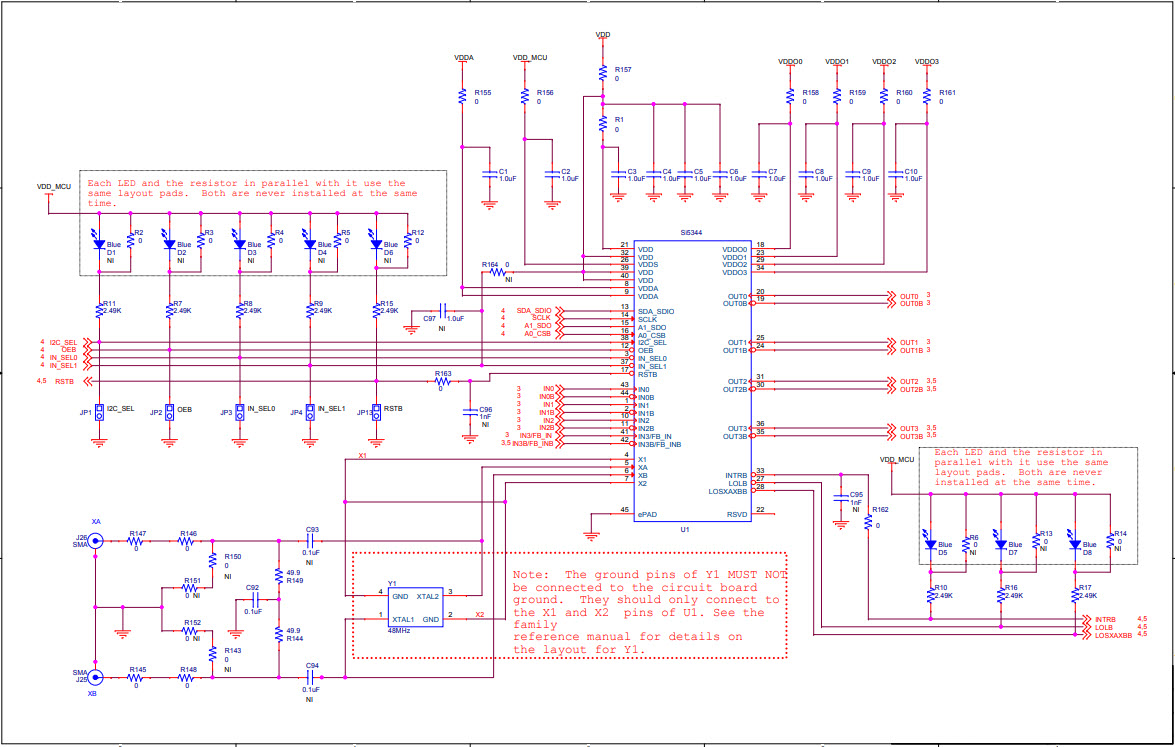1175x747 pixels.
Task: Select resistor R11 2.49K pull-up
Action: 98,310
